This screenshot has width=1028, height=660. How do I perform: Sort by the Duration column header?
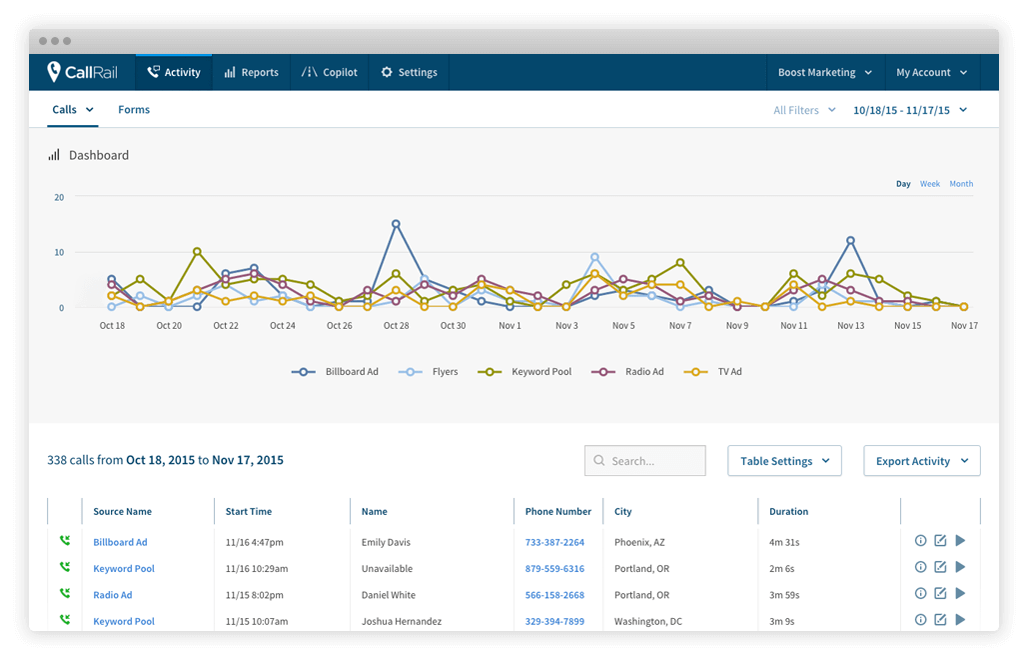[x=789, y=511]
